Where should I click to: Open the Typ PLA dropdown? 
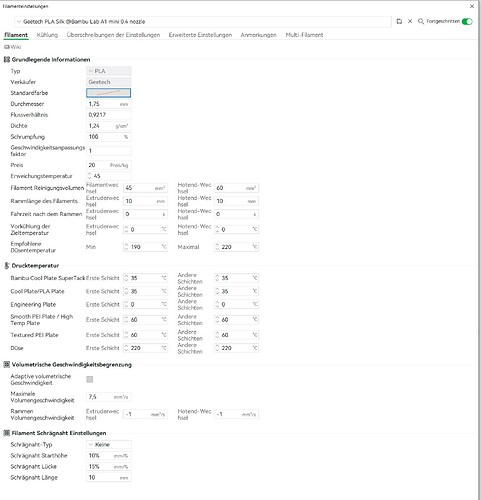[109, 71]
